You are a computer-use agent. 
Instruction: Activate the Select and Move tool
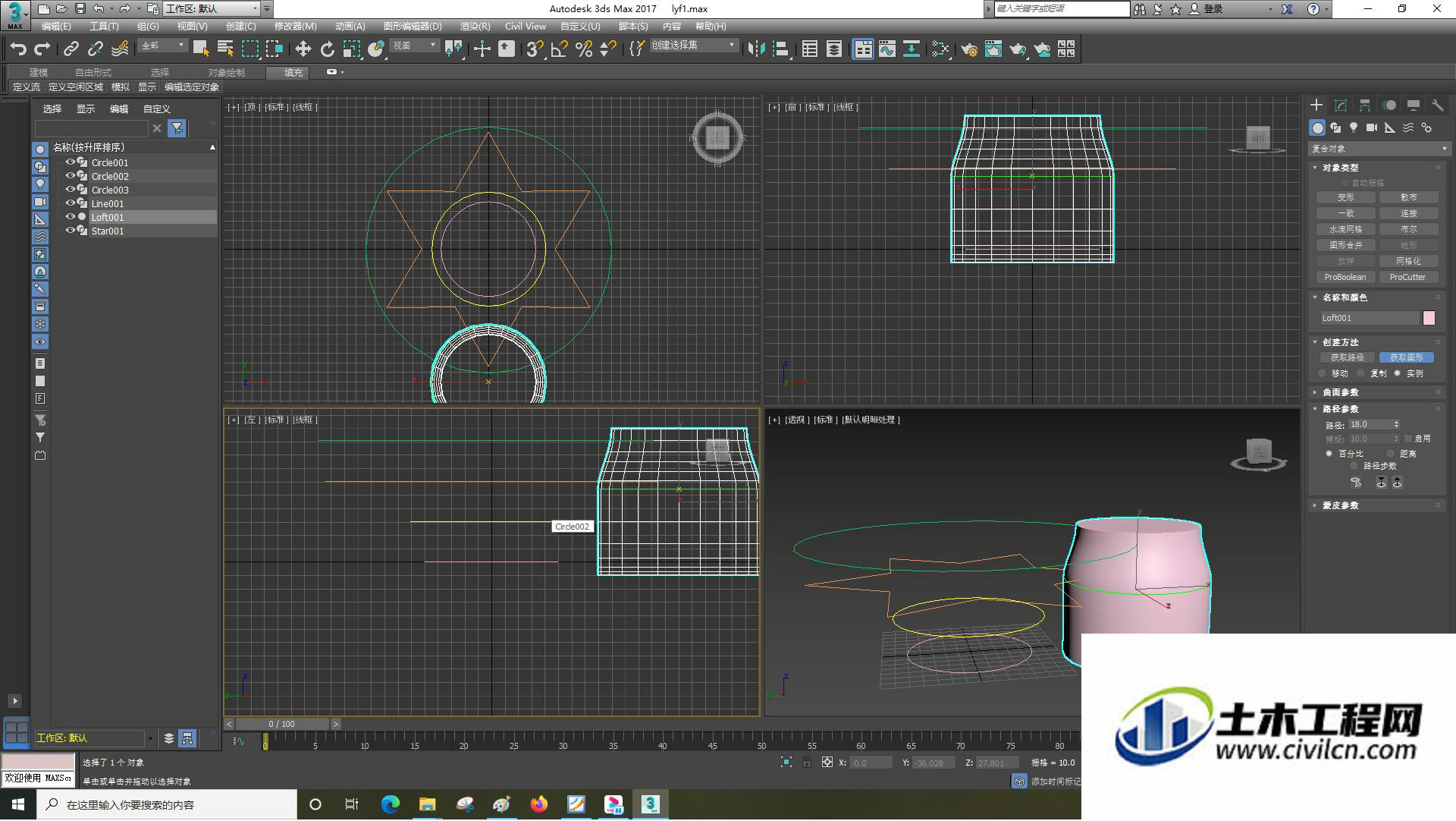(303, 49)
